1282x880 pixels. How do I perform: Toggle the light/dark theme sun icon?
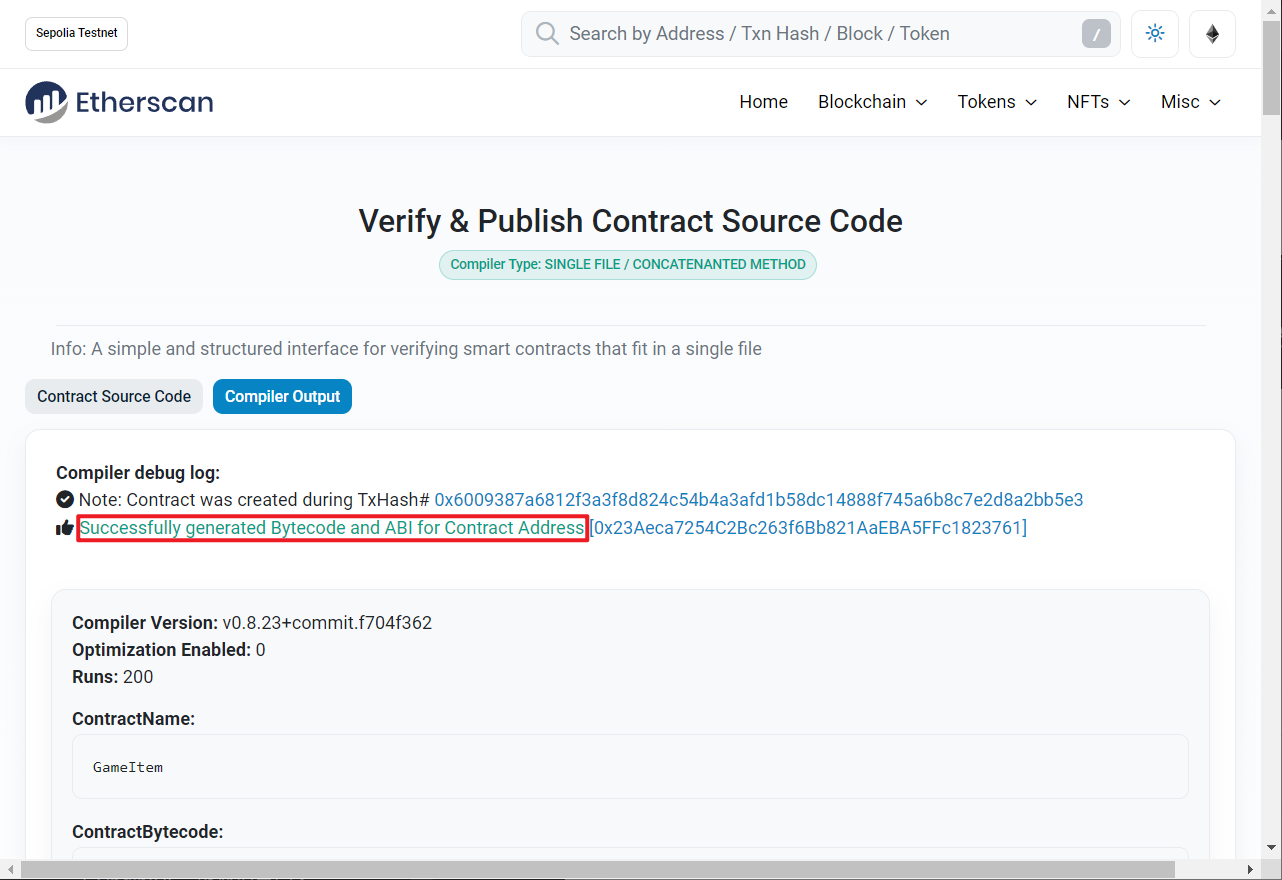point(1155,34)
